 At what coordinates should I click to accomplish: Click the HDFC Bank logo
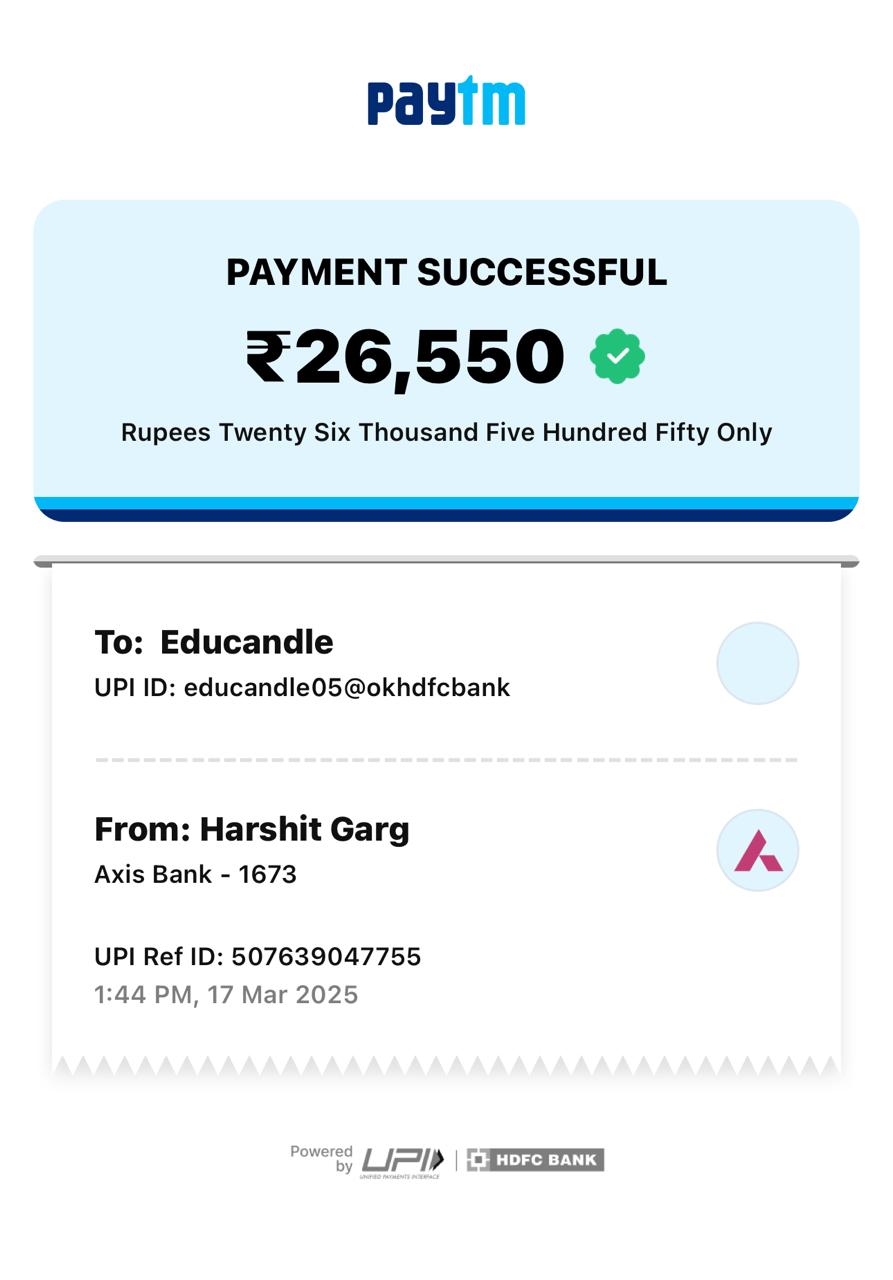(x=535, y=1160)
